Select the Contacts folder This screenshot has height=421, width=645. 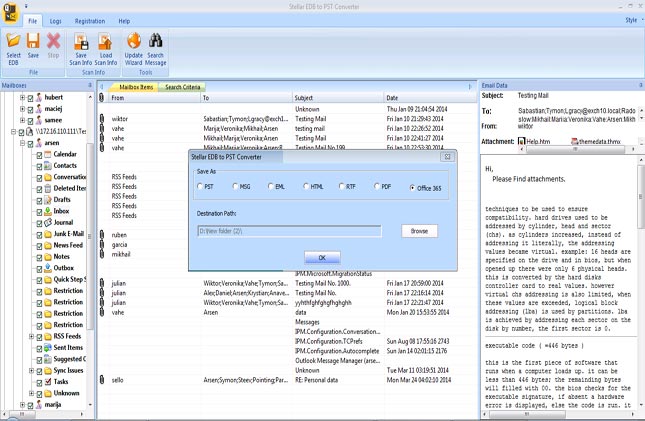coord(65,165)
